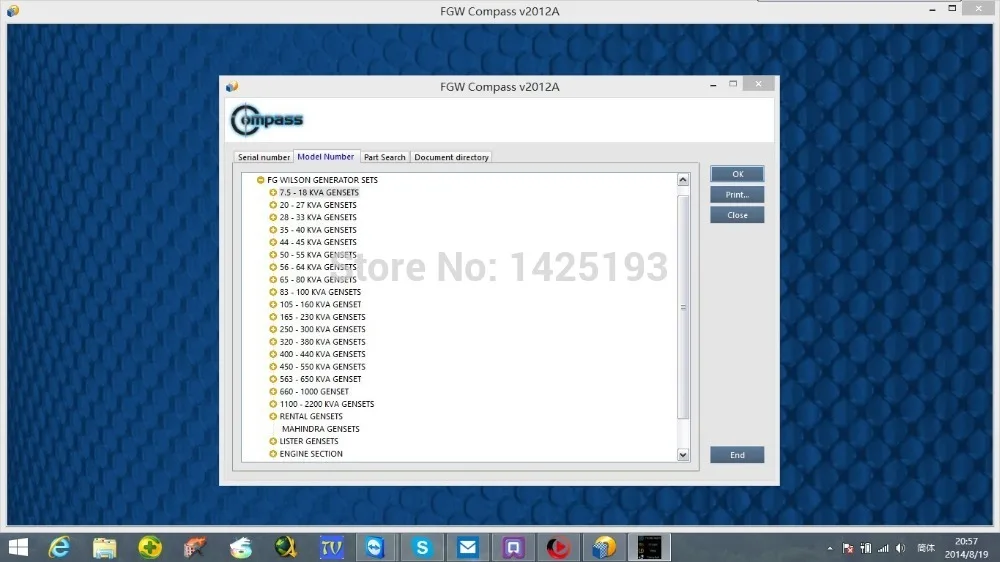Click the volume speaker tray icon
The image size is (1000, 562).
pos(901,548)
